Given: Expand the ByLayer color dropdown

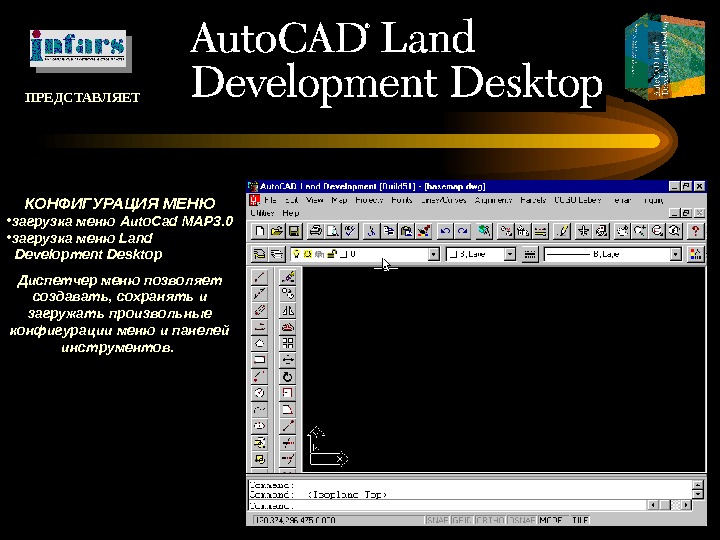Looking at the screenshot, I should tap(510, 254).
